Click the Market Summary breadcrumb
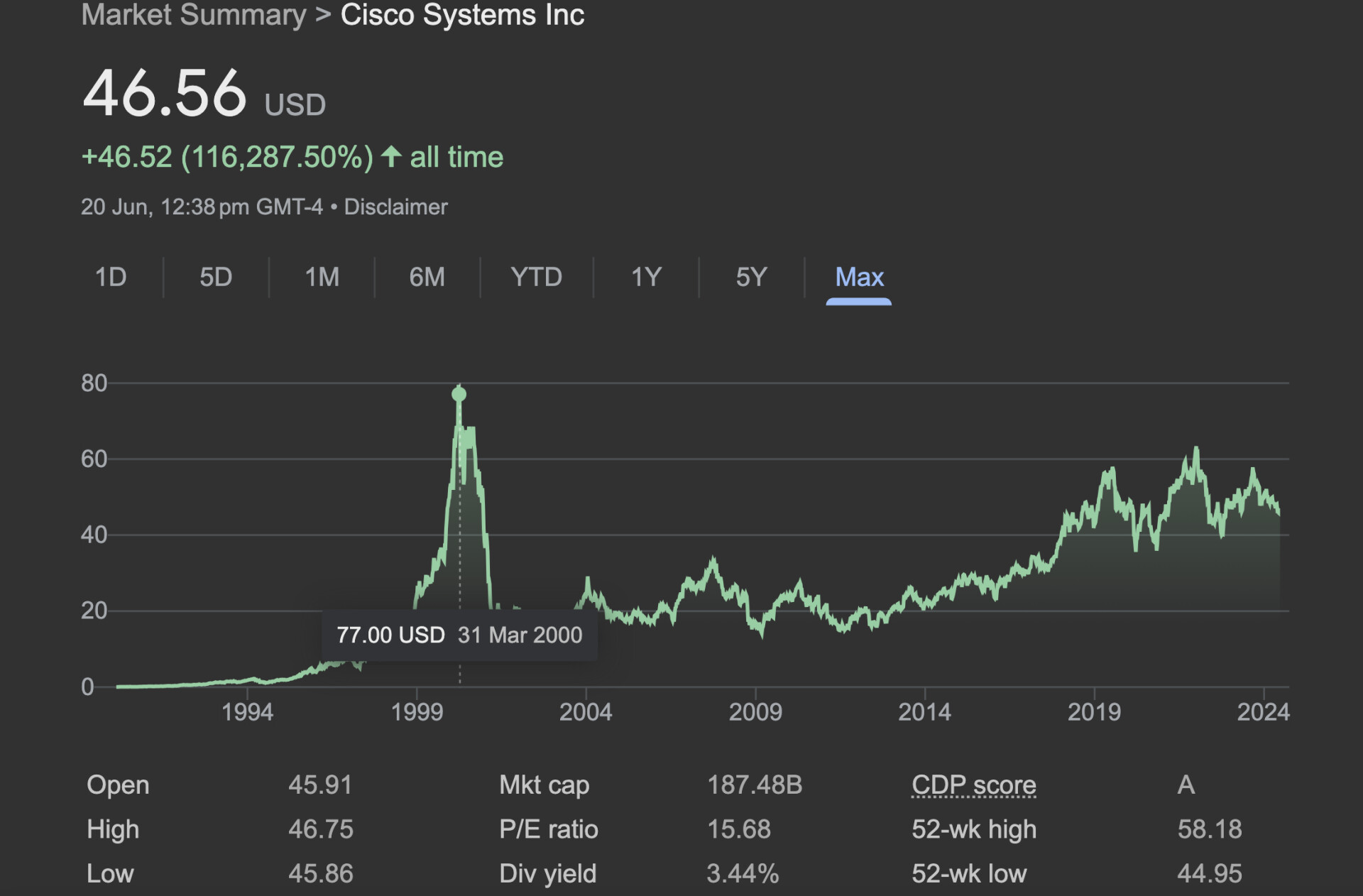 pyautogui.click(x=194, y=15)
